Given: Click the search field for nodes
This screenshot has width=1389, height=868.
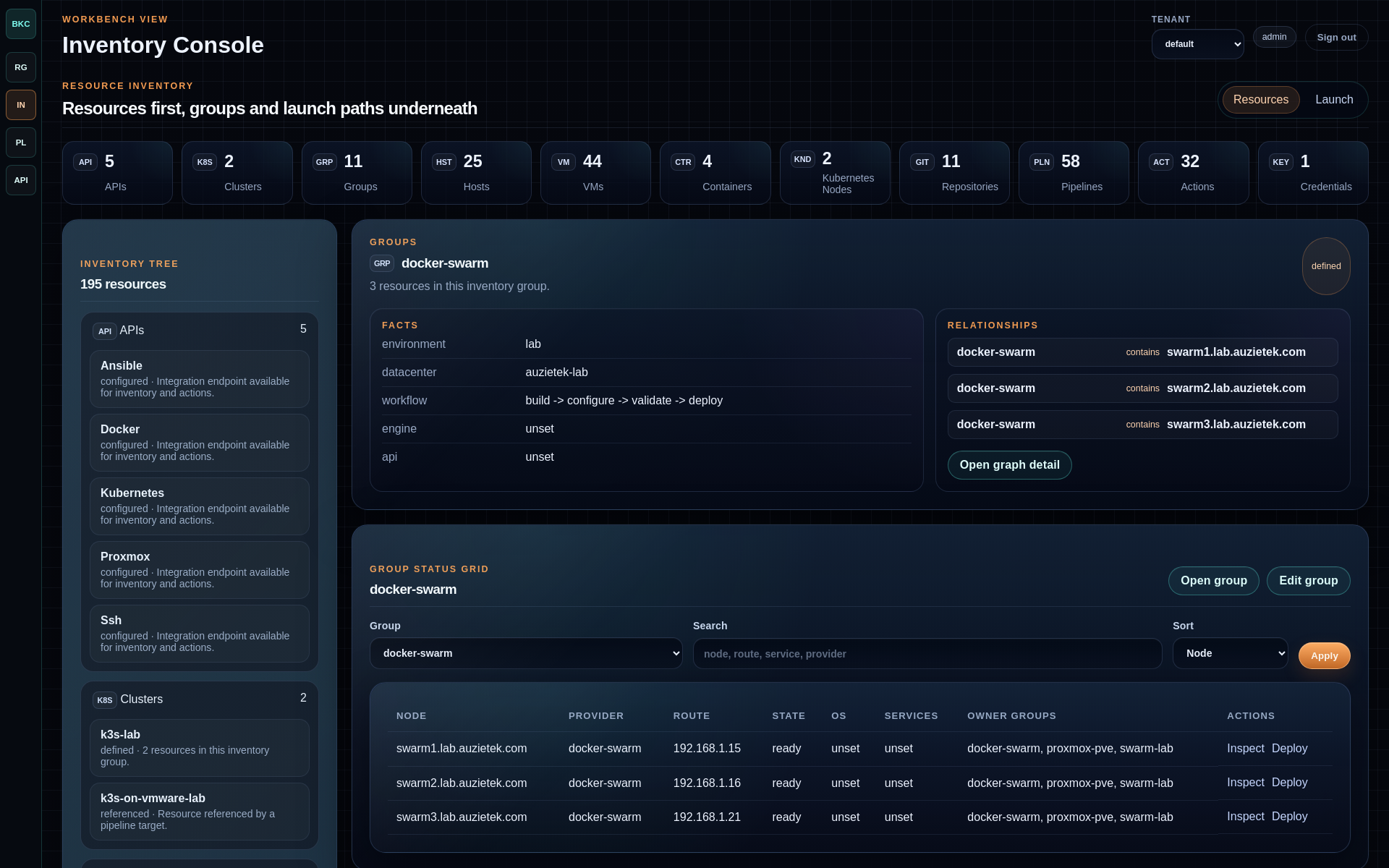Looking at the screenshot, I should point(927,654).
